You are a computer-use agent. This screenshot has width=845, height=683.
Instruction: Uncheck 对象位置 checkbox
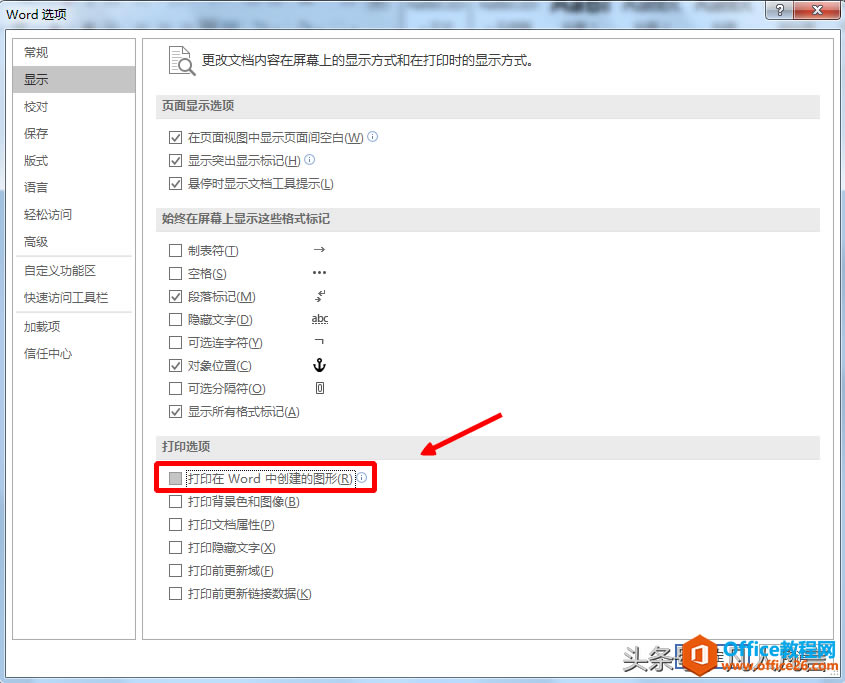(175, 365)
